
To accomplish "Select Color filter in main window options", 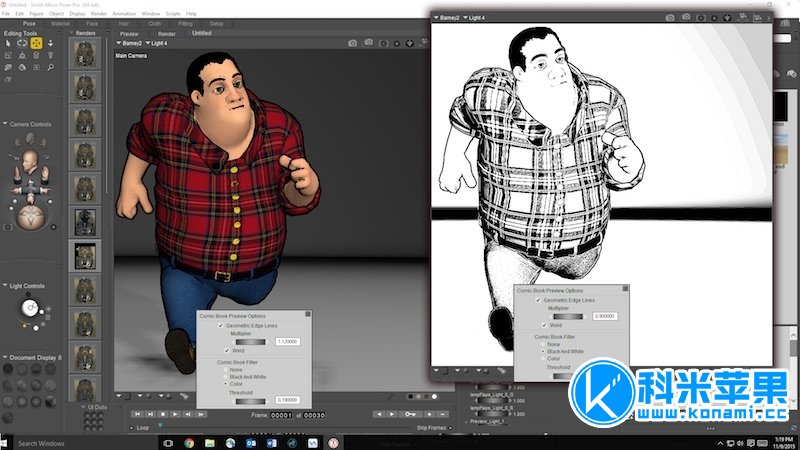I will click(x=225, y=384).
